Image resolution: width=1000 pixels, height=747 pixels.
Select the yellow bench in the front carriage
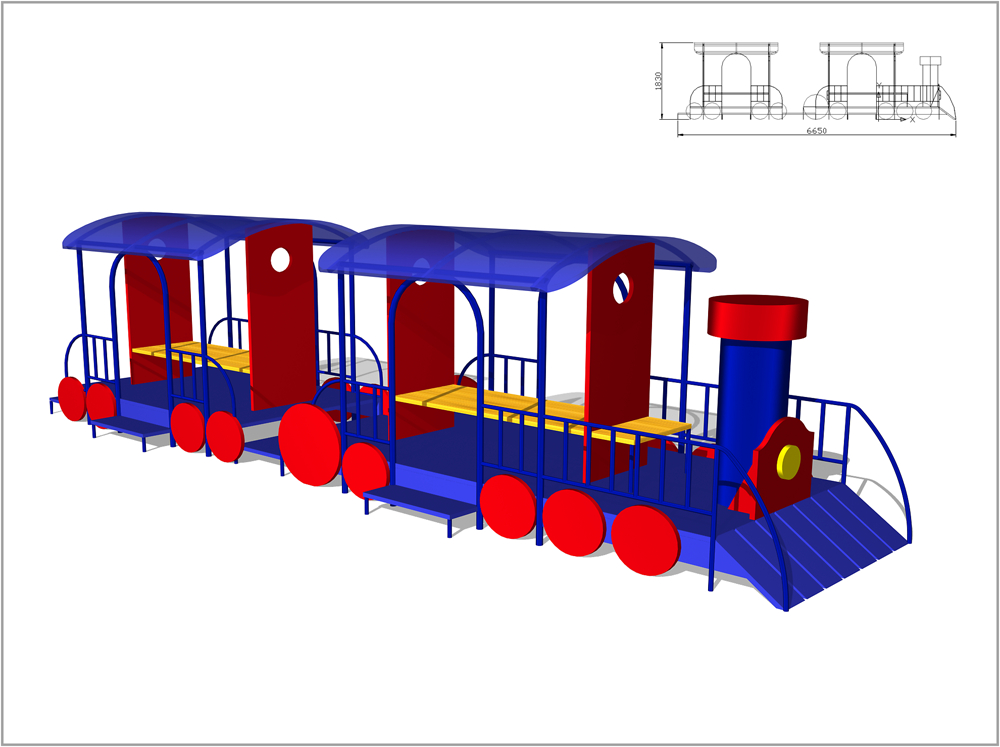540,410
